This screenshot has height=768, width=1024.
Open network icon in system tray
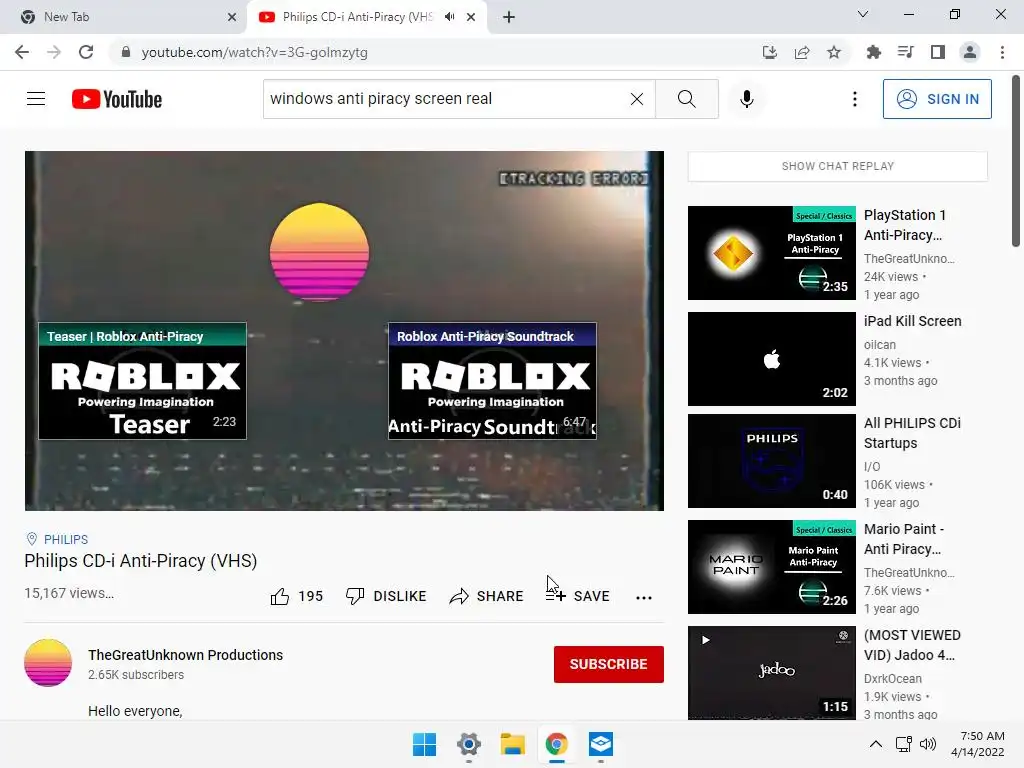point(904,744)
